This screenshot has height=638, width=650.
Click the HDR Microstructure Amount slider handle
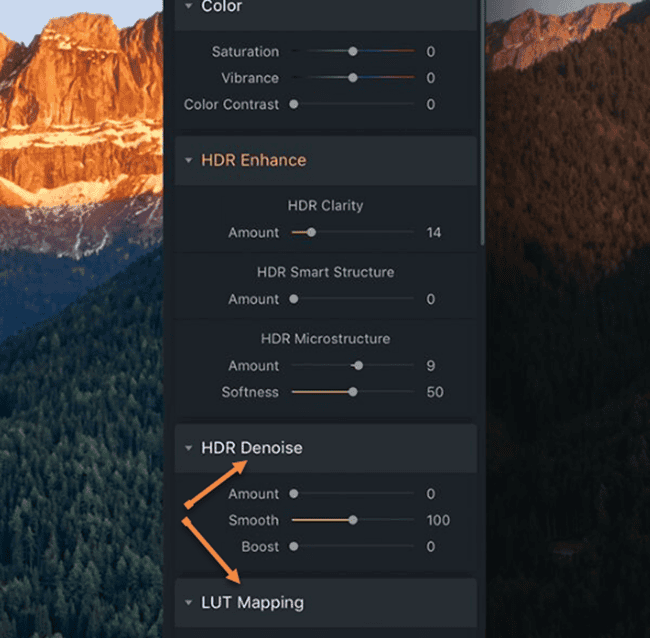359,366
